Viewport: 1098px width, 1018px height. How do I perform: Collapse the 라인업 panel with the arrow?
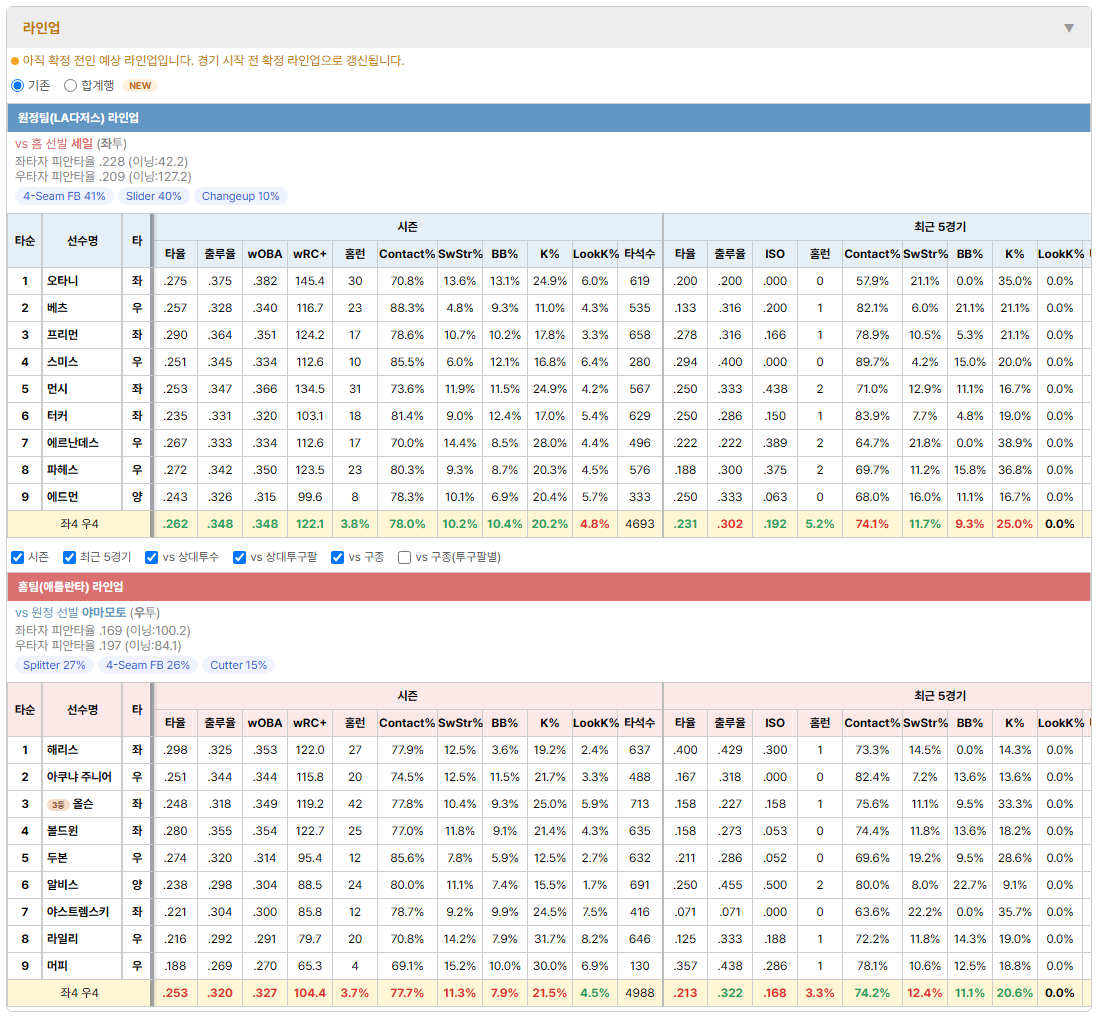1069,28
